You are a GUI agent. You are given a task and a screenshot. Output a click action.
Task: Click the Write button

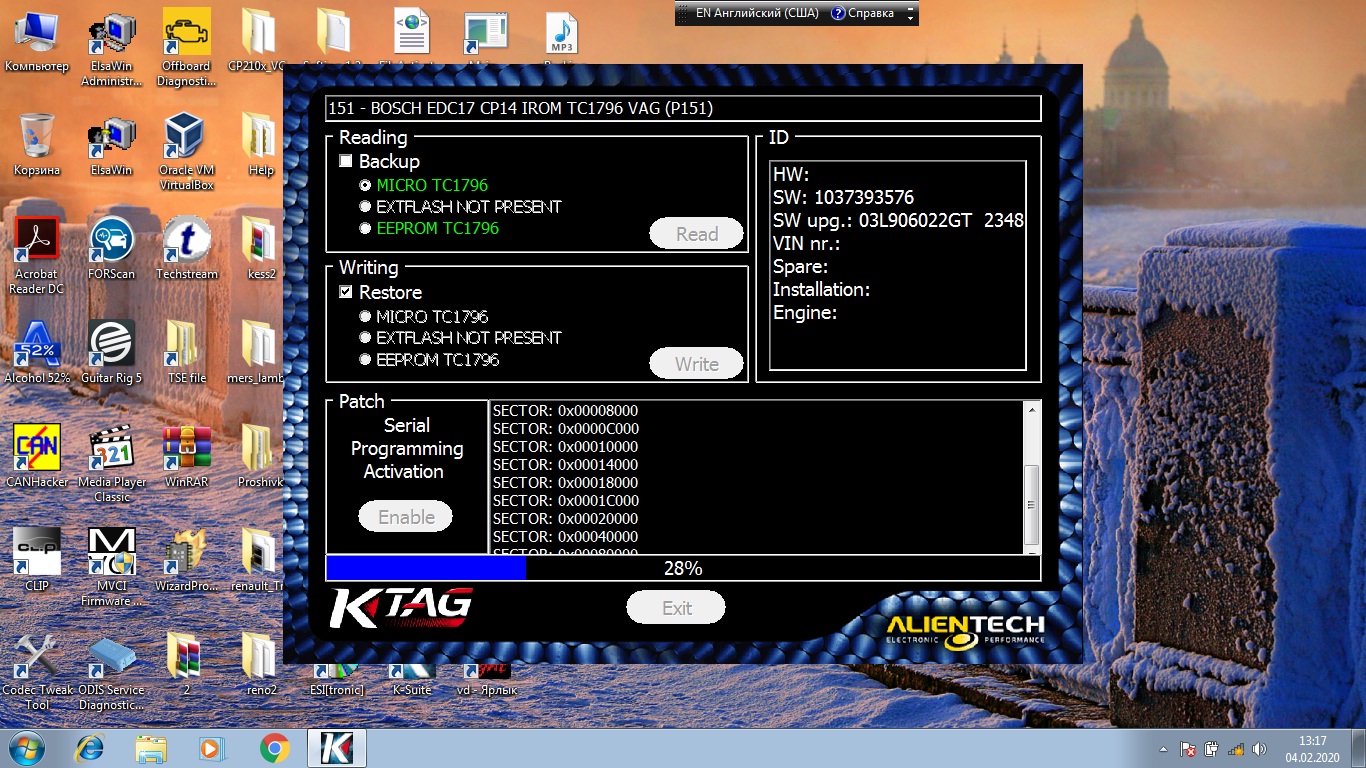(697, 364)
